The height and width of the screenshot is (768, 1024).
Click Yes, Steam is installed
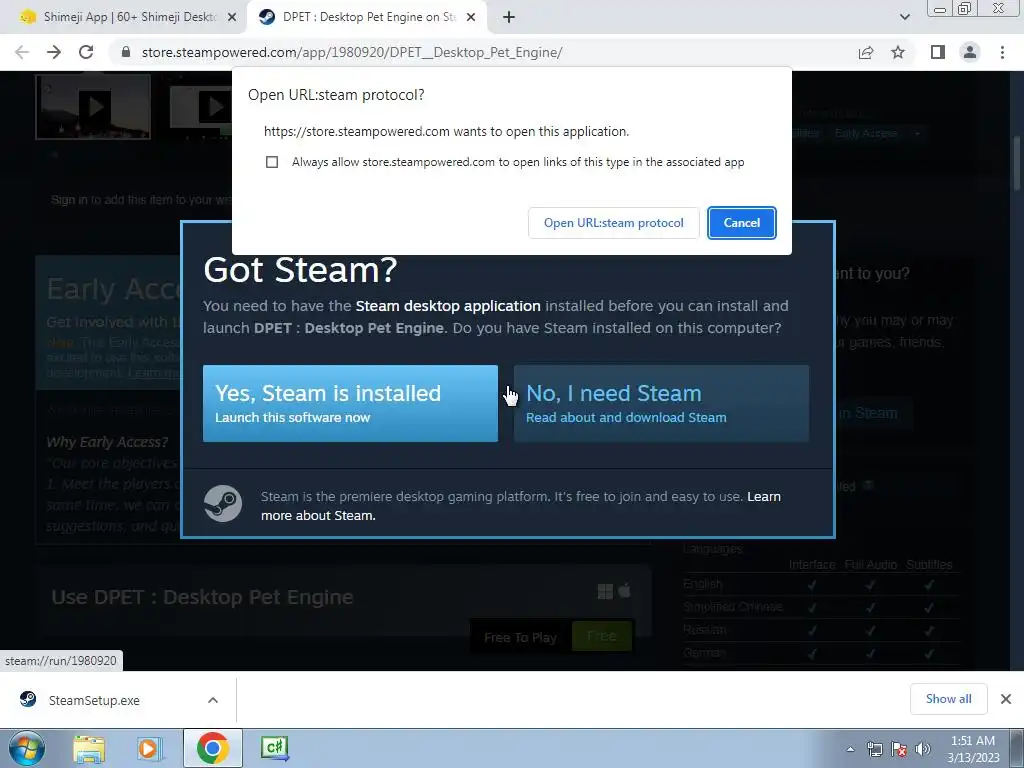[x=350, y=404]
